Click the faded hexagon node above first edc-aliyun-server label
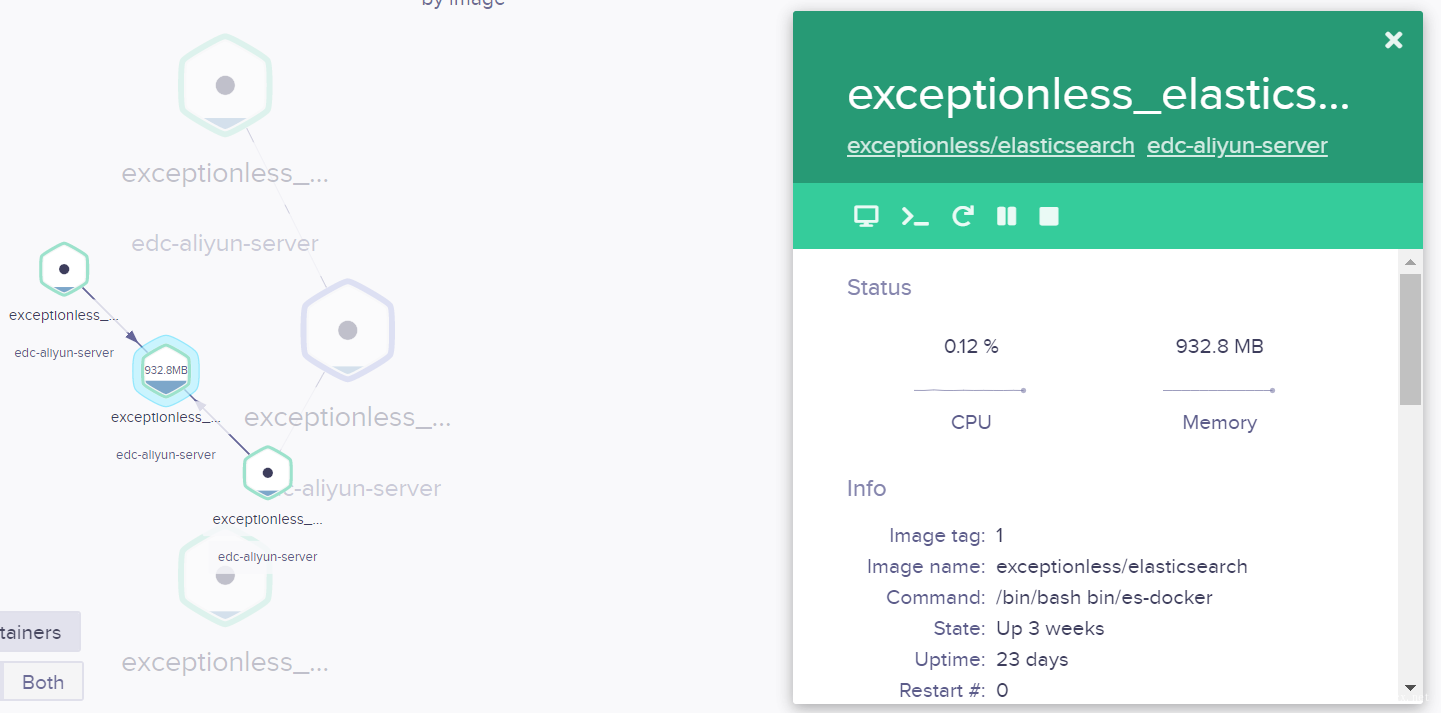The image size is (1441, 713). click(x=226, y=86)
